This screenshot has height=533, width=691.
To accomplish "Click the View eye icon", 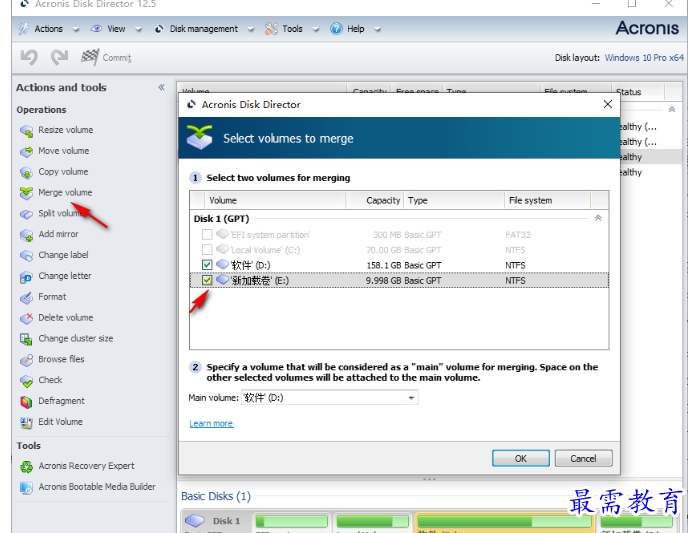I will tap(96, 29).
